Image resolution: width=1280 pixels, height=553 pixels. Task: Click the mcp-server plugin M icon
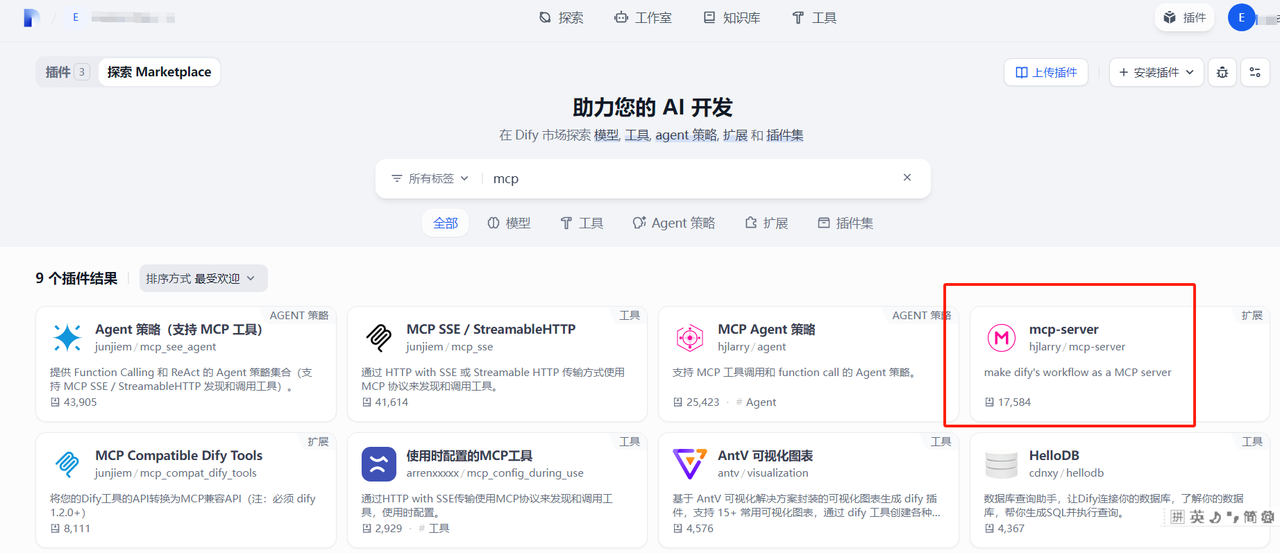1001,338
